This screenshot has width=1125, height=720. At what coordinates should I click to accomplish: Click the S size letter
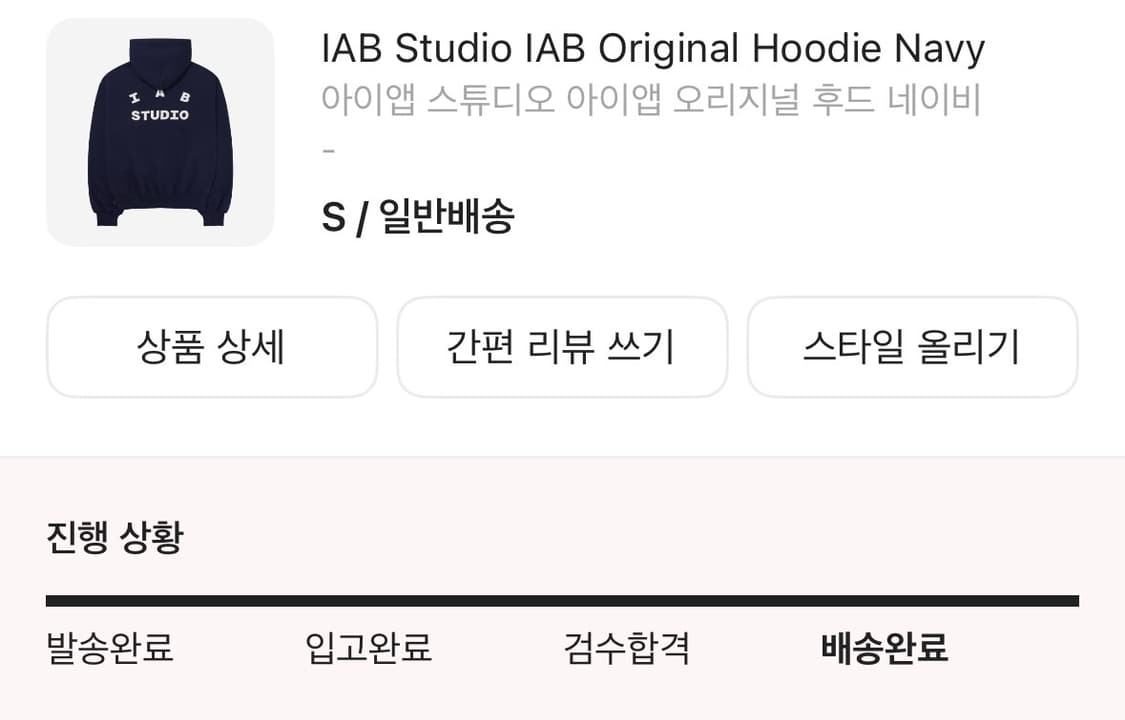pos(334,217)
